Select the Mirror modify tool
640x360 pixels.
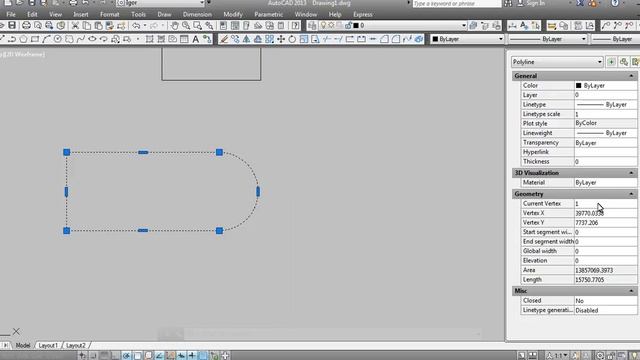(x=247, y=39)
